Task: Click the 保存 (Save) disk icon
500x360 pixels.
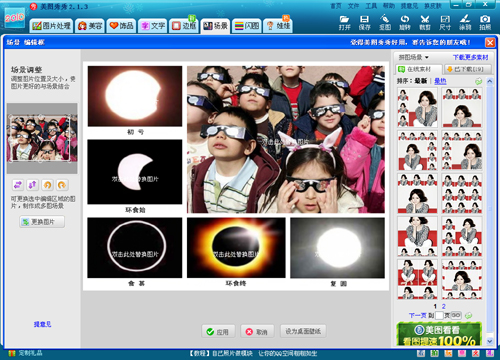Action: pos(364,23)
